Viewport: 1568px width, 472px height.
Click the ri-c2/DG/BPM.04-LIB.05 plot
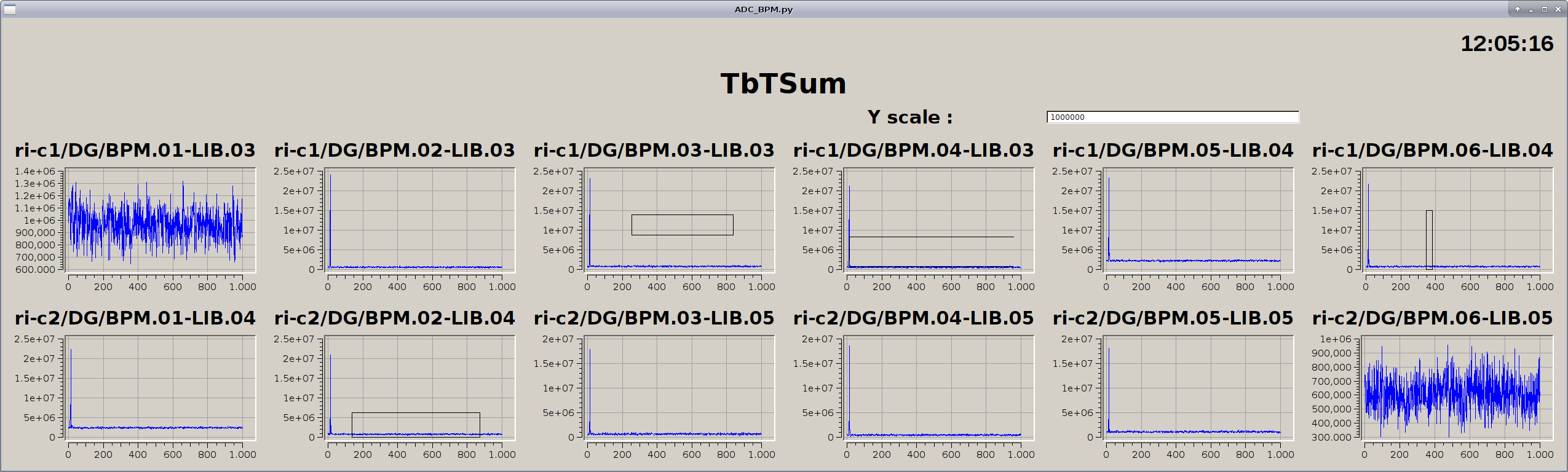click(938, 388)
